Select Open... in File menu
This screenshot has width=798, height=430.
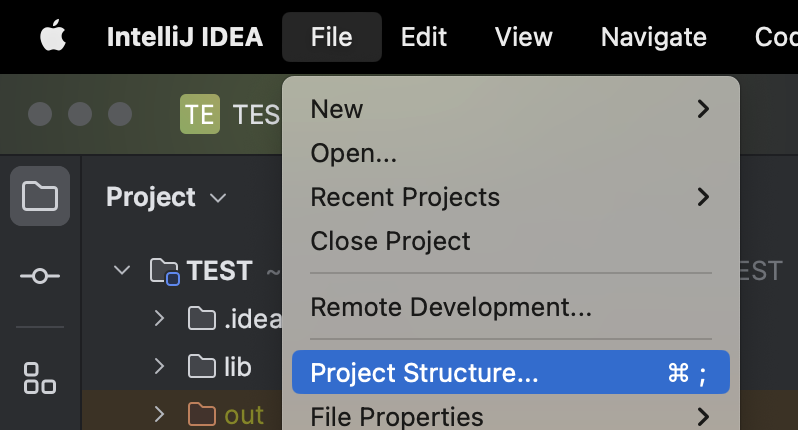pyautogui.click(x=354, y=153)
